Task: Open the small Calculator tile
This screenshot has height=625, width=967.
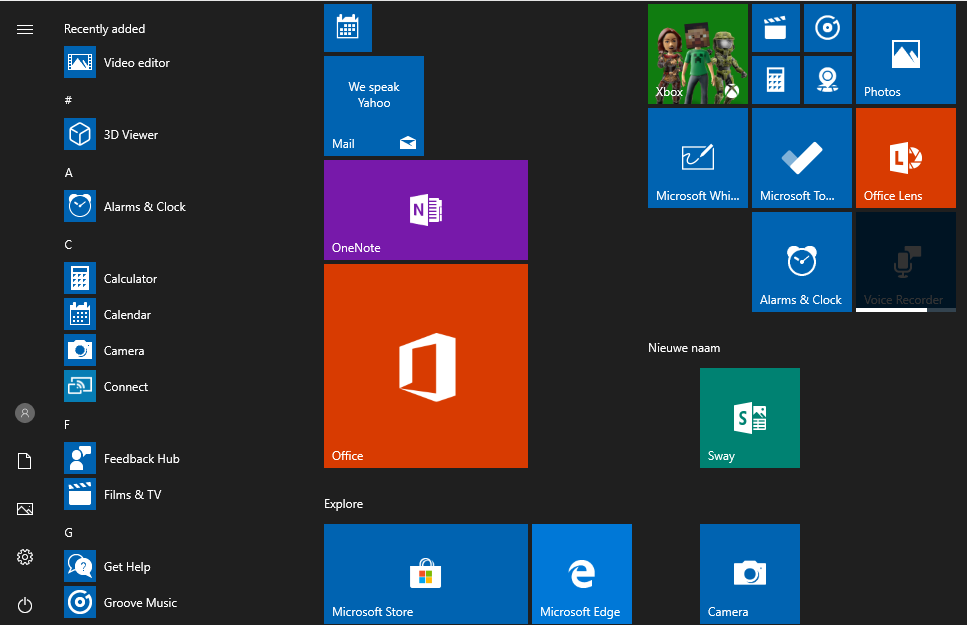Action: click(776, 80)
